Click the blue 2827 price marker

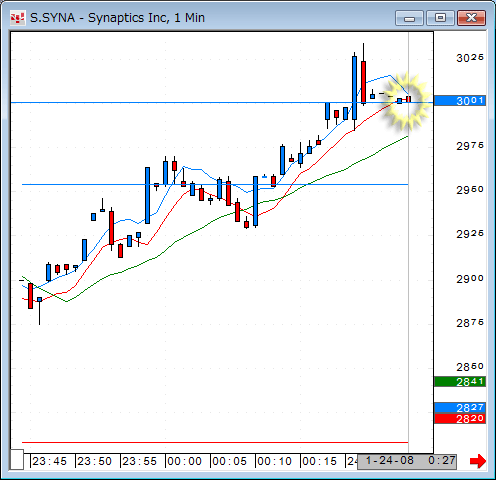(x=460, y=407)
